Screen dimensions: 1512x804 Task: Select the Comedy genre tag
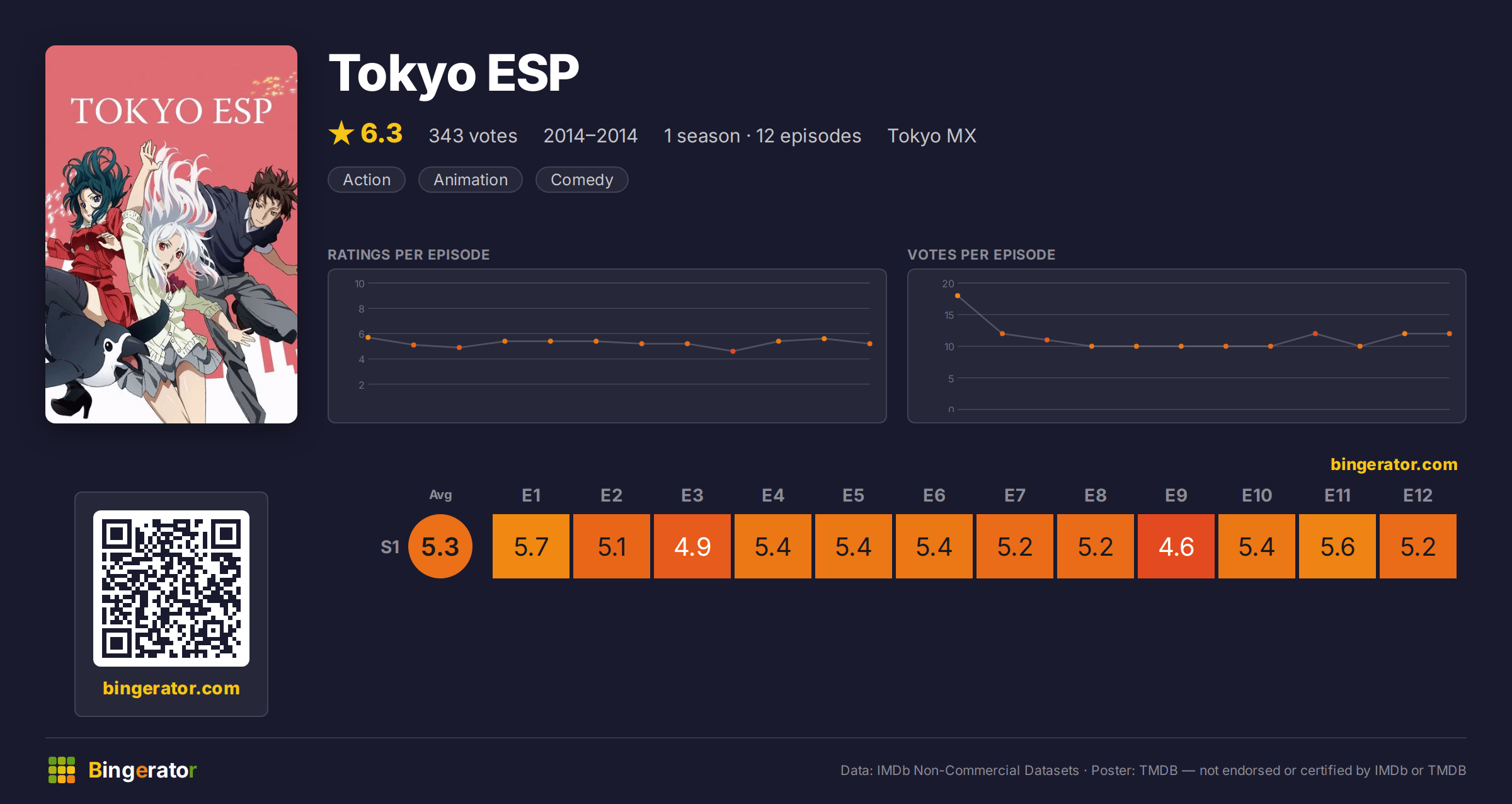coord(581,180)
